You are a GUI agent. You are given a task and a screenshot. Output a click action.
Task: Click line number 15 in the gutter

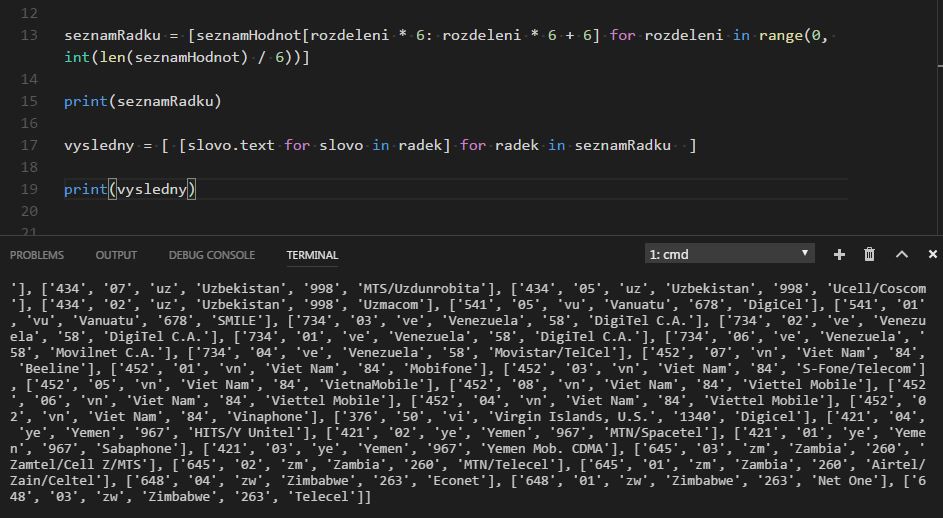(29, 101)
